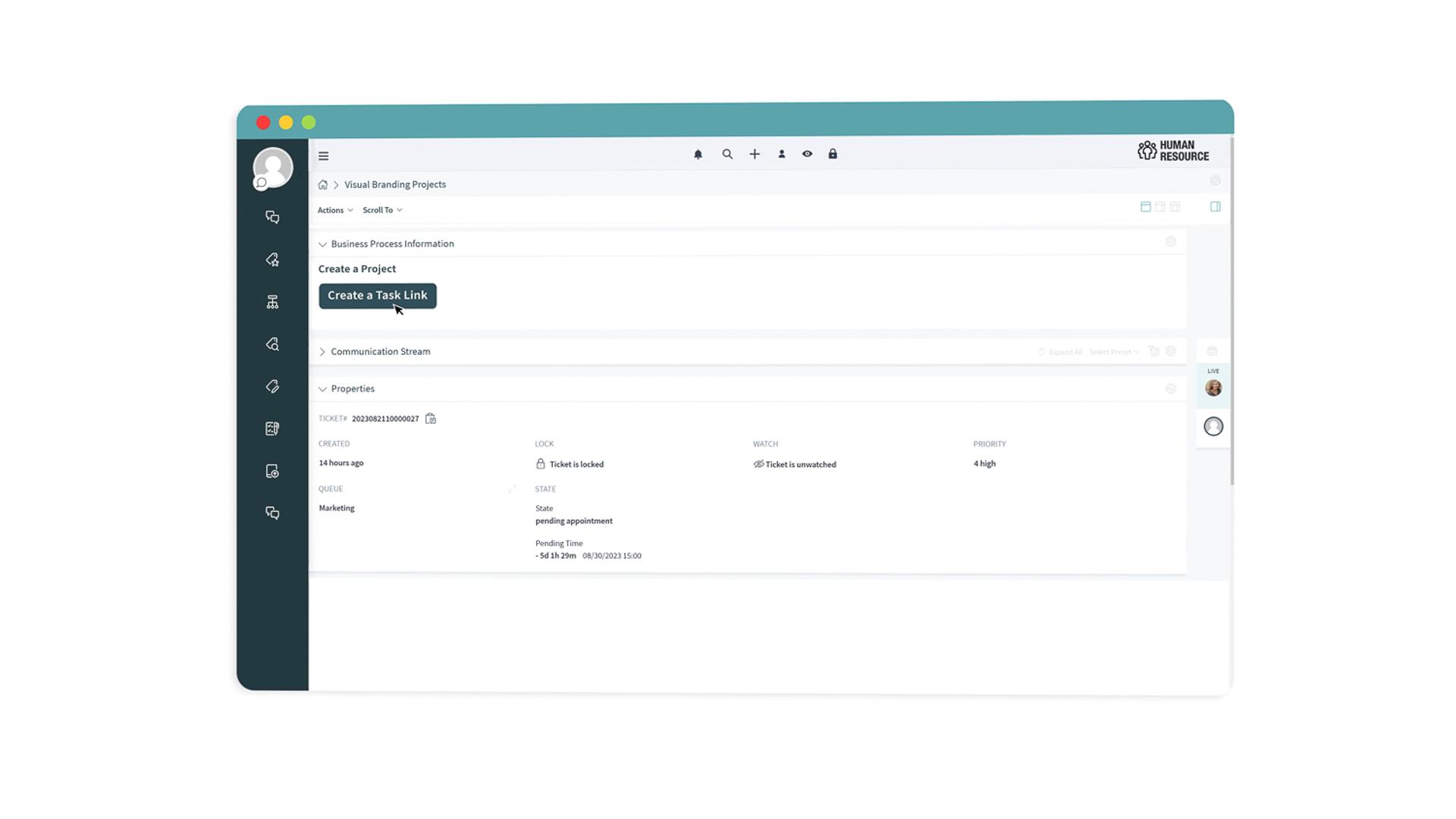Image resolution: width=1456 pixels, height=819 pixels.
Task: Click the edit pencil beside Queue
Action: [x=512, y=489]
